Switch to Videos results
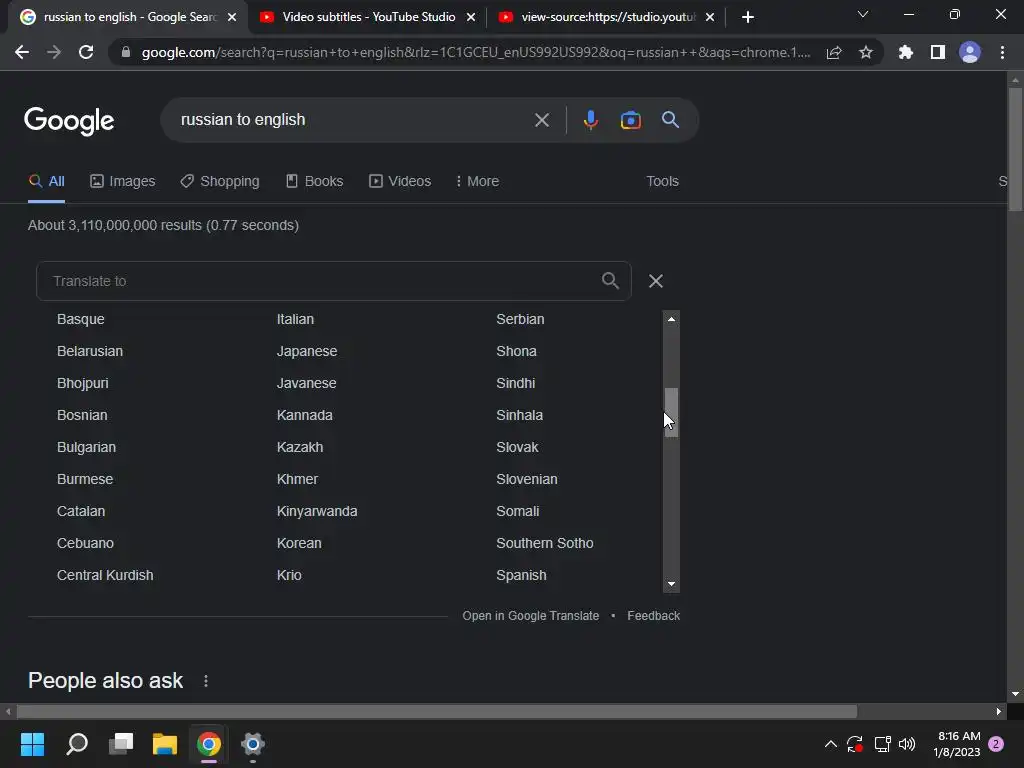The height and width of the screenshot is (768, 1024). 400,182
